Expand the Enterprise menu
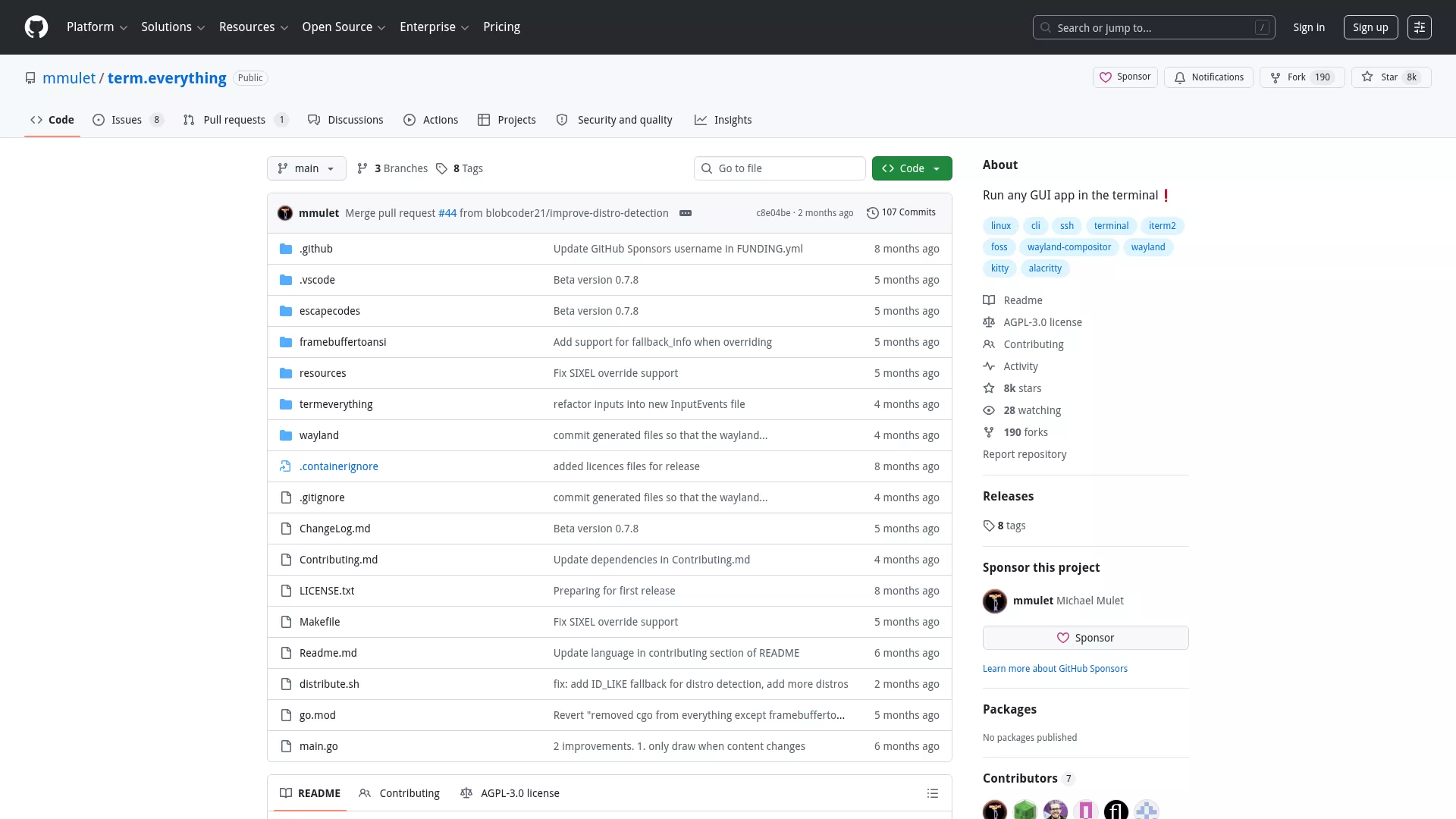The height and width of the screenshot is (819, 1456). click(x=434, y=27)
